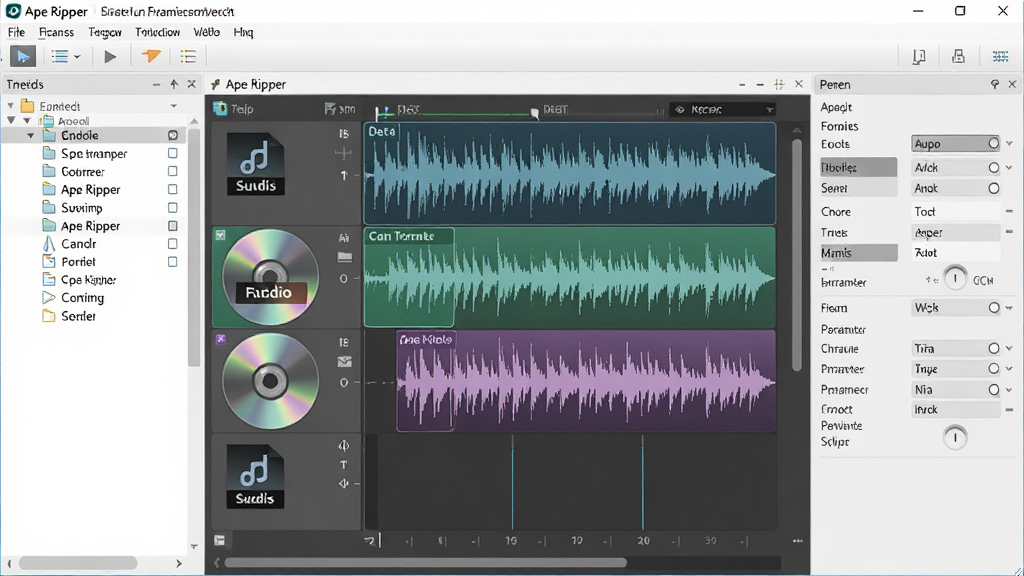Click the folder icon on the Fiudio track
Image resolution: width=1024 pixels, height=576 pixels.
344,258
